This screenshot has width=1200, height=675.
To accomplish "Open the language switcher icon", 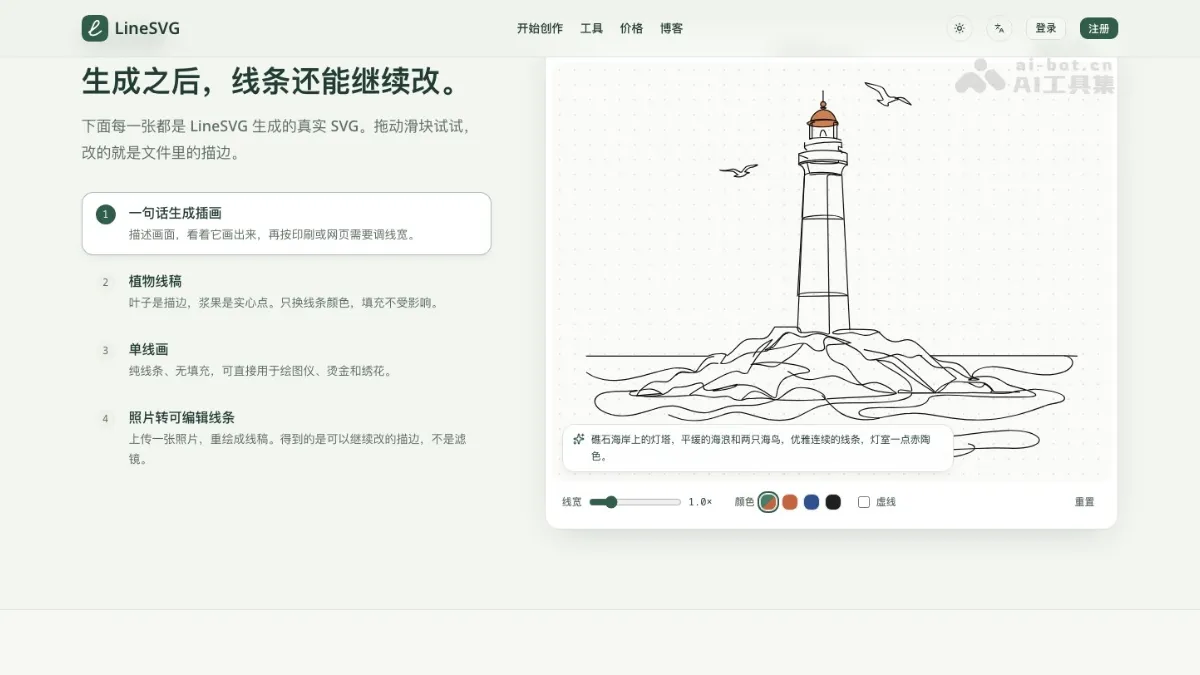I will (x=999, y=28).
